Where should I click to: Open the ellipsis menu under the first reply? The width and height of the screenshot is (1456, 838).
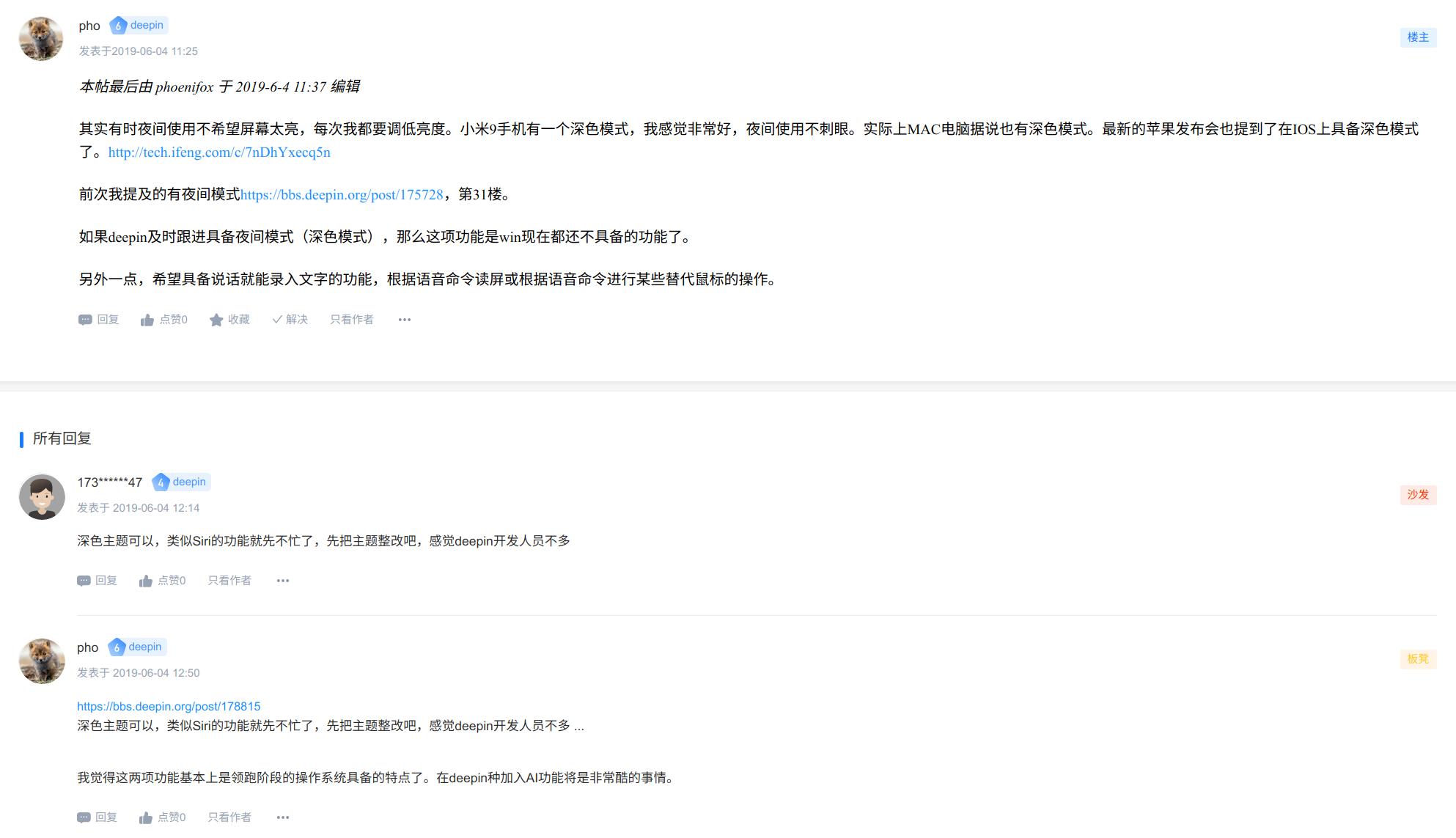(x=282, y=580)
